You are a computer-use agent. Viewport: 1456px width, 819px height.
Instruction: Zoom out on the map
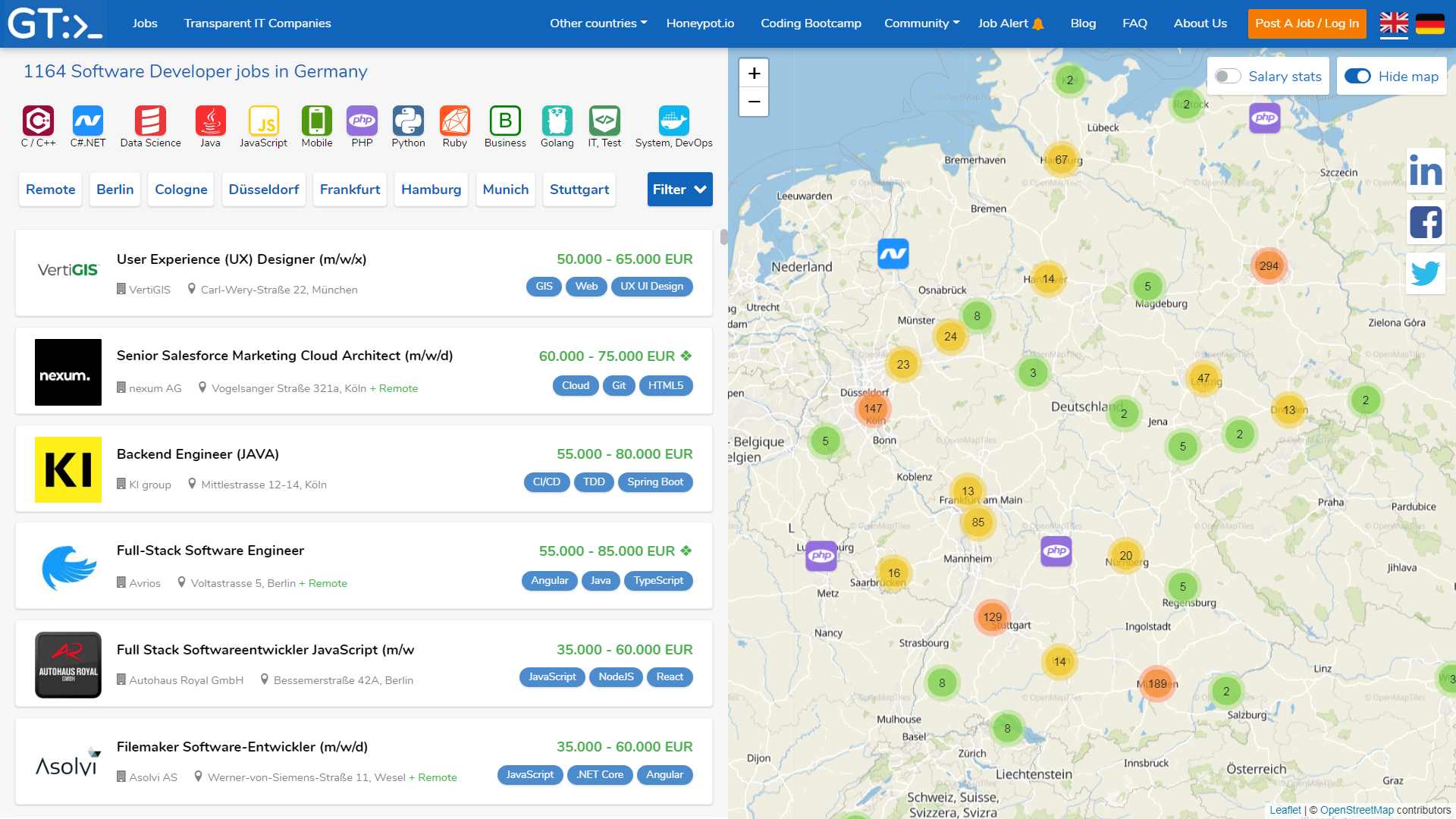754,102
